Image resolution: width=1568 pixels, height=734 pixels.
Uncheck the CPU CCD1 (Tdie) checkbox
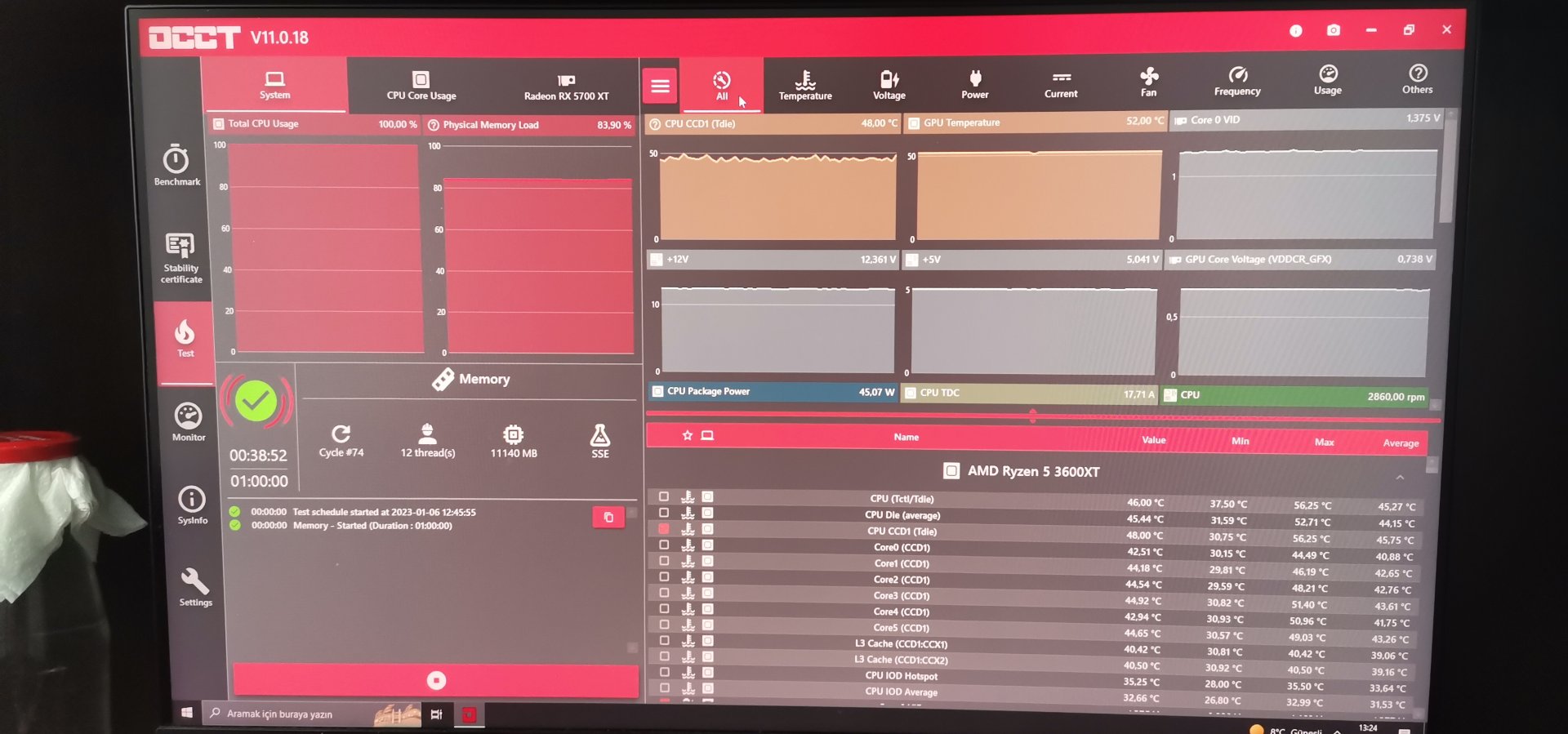point(664,529)
